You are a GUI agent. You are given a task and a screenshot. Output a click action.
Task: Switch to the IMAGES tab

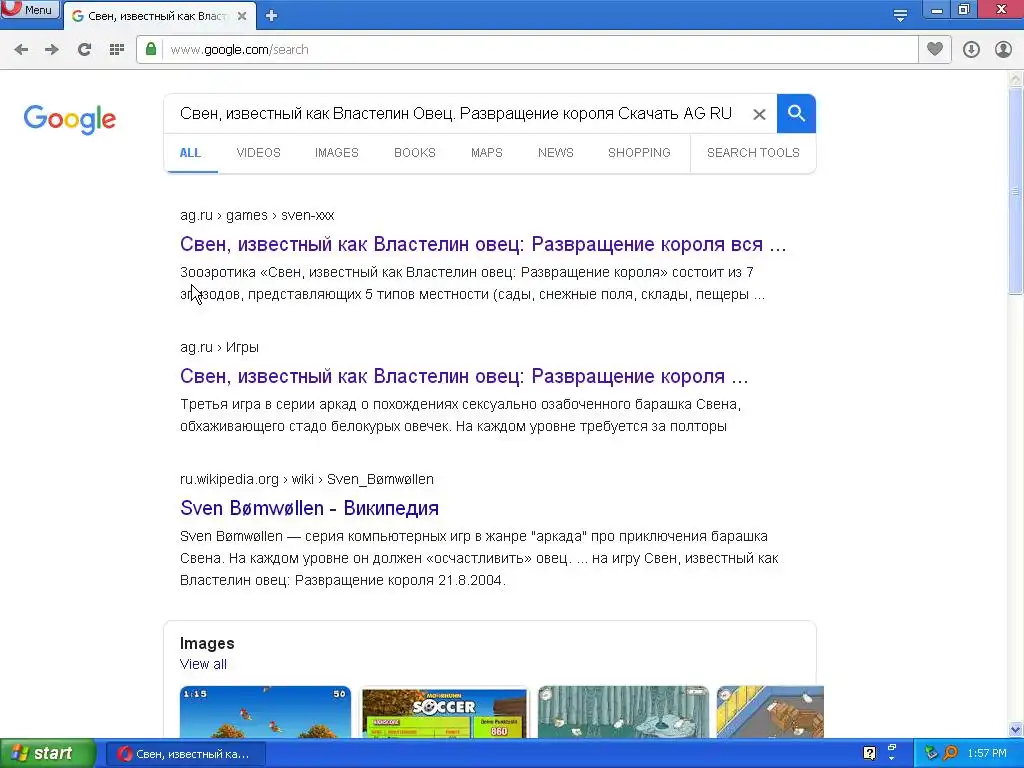point(337,153)
